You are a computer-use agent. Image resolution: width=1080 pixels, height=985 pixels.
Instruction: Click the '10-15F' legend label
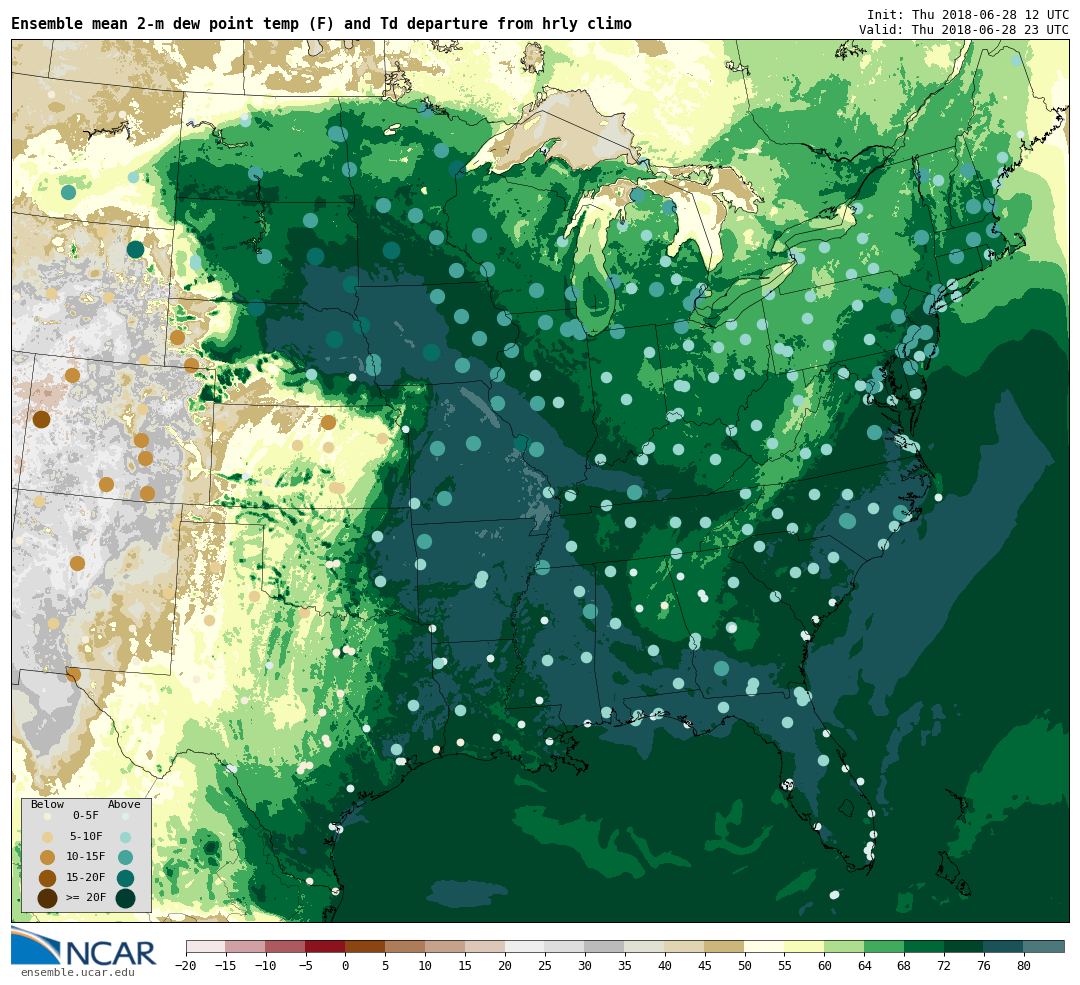[86, 858]
